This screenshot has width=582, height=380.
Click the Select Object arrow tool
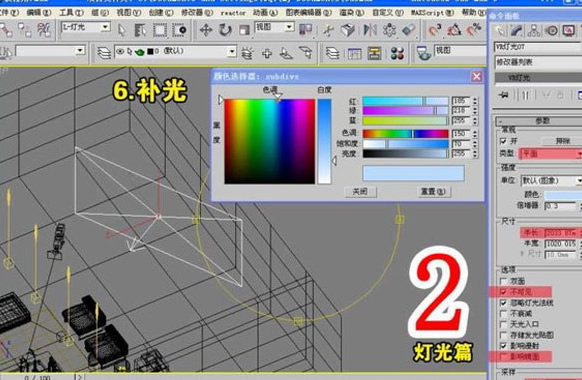tap(121, 30)
